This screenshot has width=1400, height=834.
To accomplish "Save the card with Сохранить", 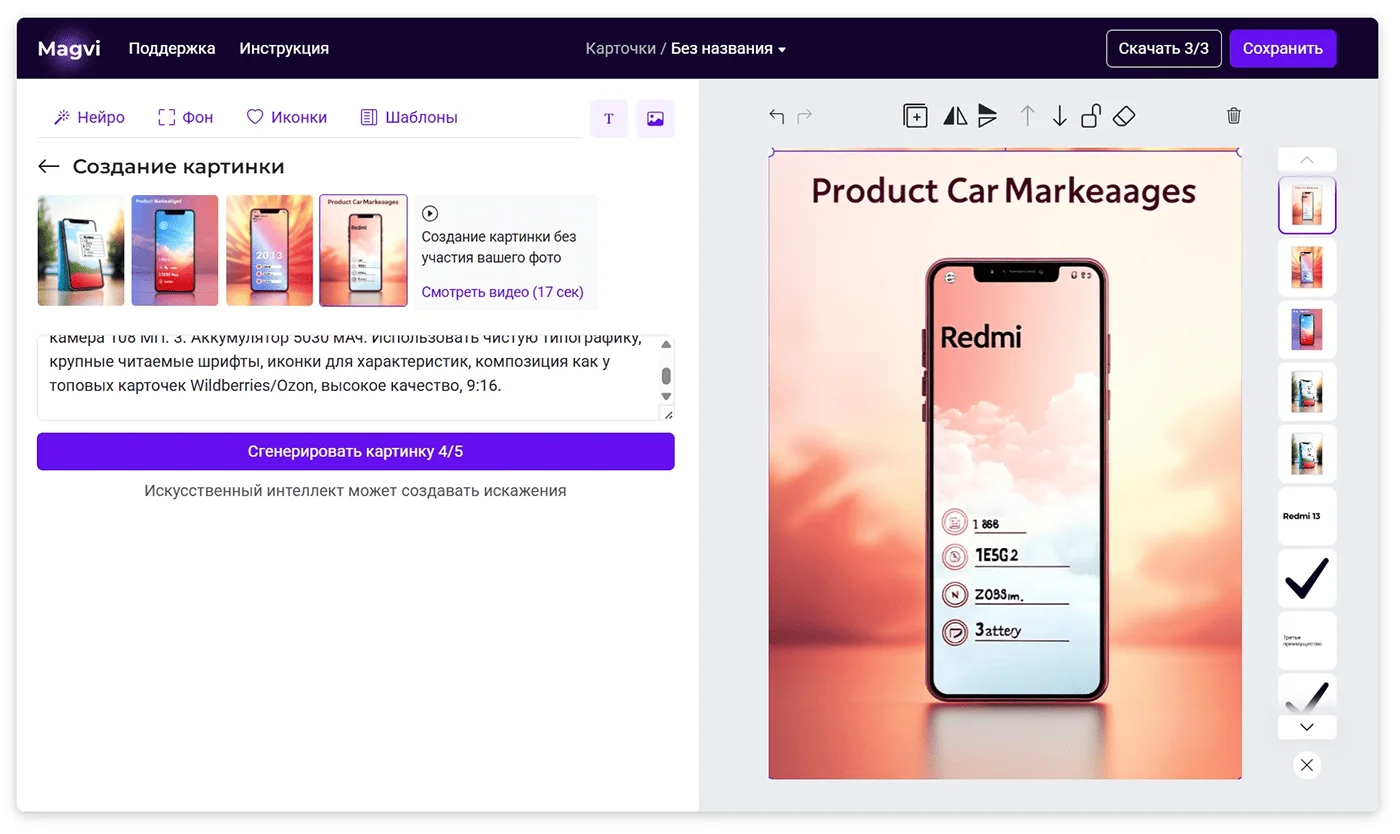I will point(1283,48).
